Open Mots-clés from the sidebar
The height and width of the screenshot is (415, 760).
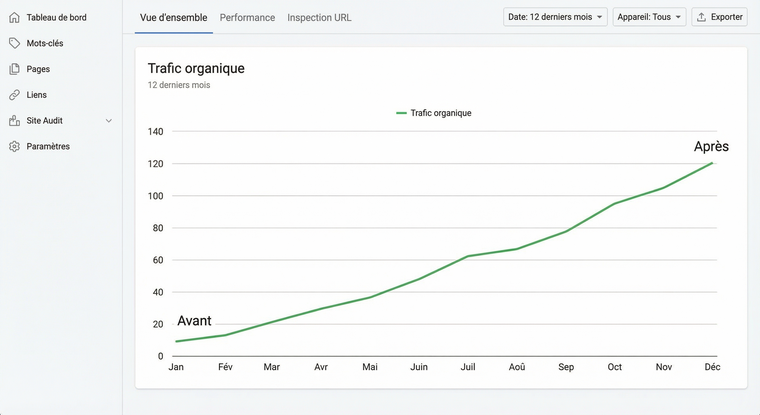[x=45, y=43]
